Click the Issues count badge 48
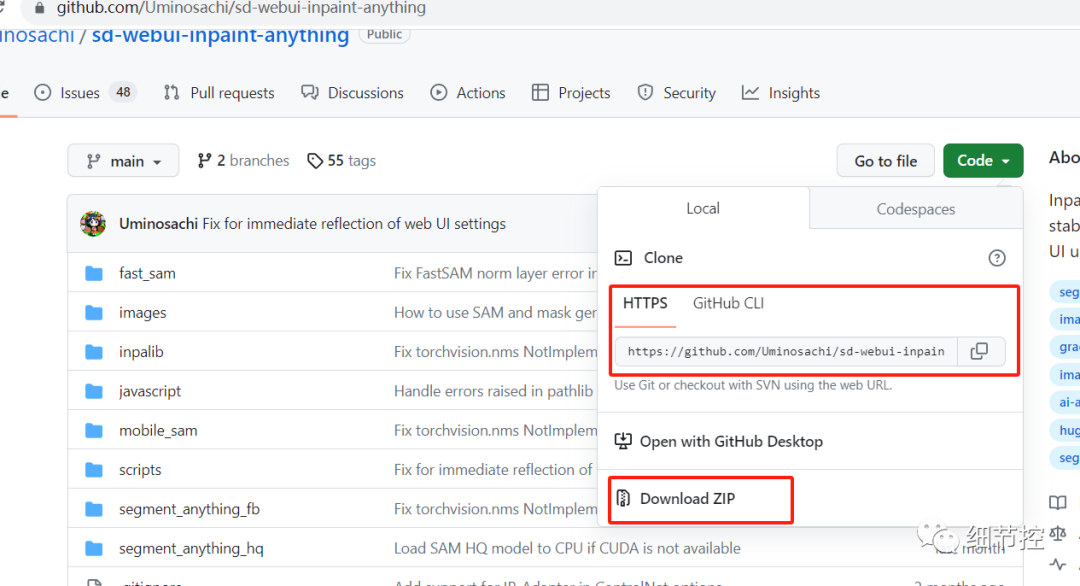The width and height of the screenshot is (1080, 586). coord(123,92)
